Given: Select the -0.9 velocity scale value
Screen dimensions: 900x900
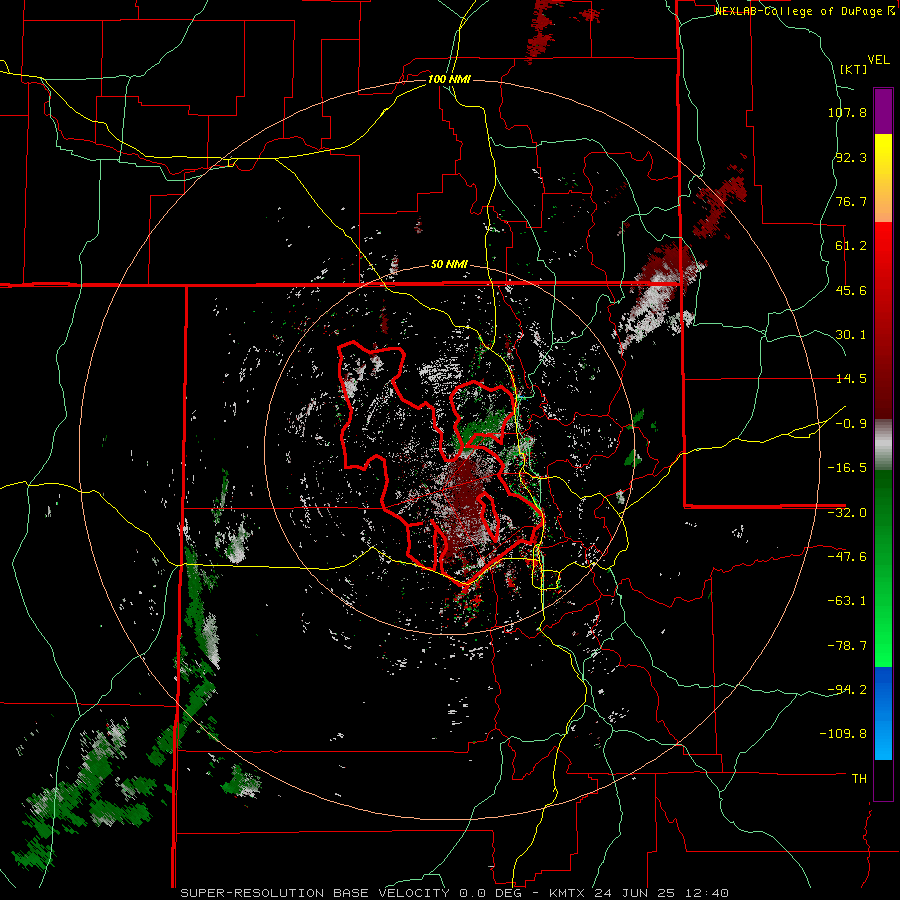Looking at the screenshot, I should point(851,424).
